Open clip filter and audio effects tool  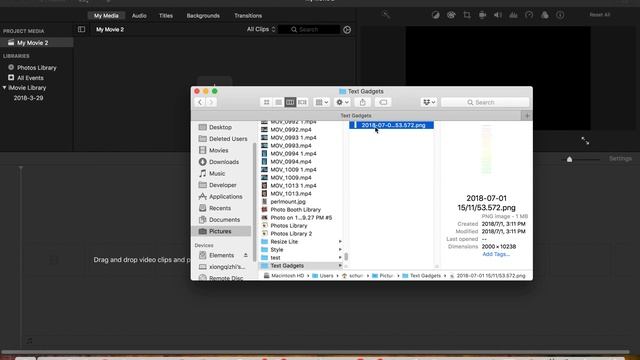(x=544, y=15)
